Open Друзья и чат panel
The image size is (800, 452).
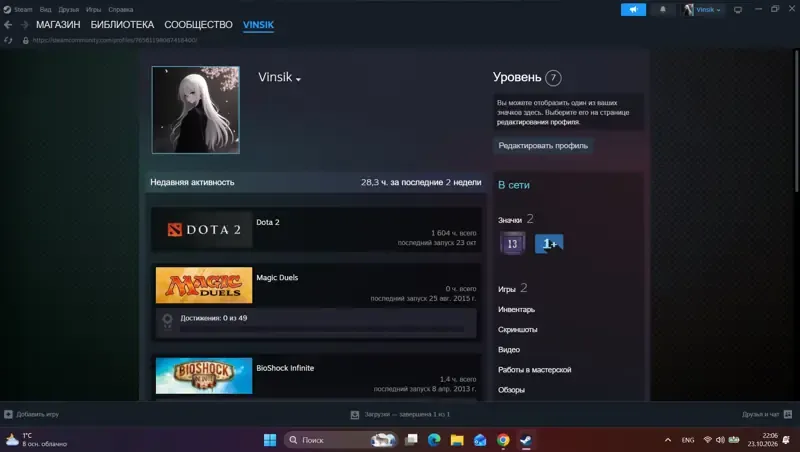pyautogui.click(x=766, y=414)
